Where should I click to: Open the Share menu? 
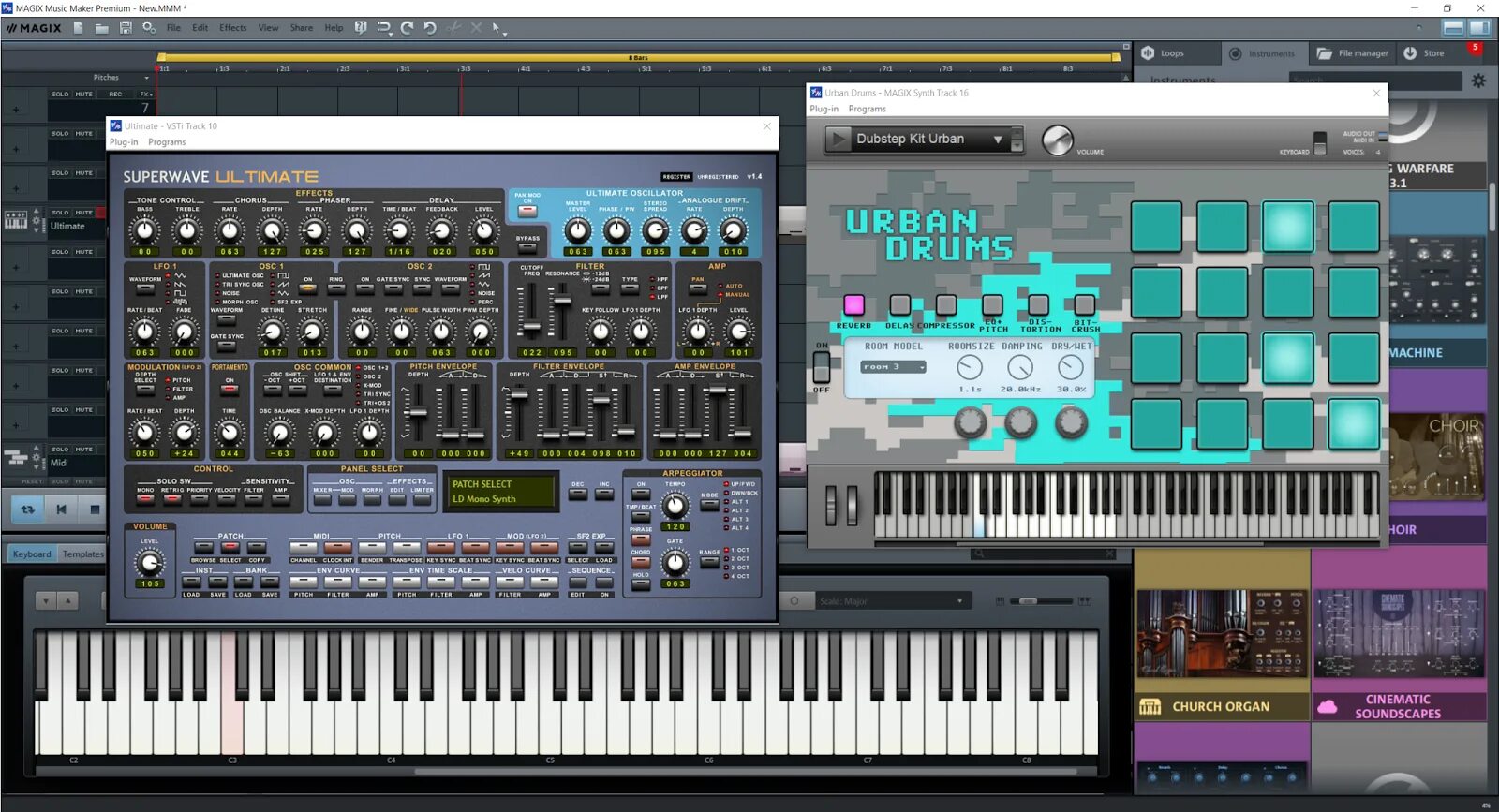coord(302,28)
